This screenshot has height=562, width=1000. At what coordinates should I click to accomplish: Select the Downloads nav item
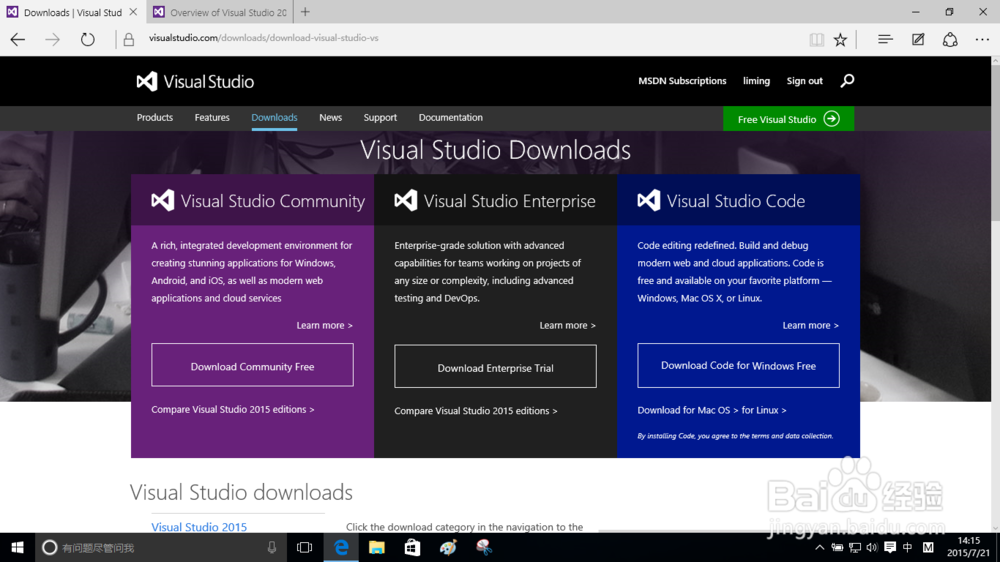[274, 117]
